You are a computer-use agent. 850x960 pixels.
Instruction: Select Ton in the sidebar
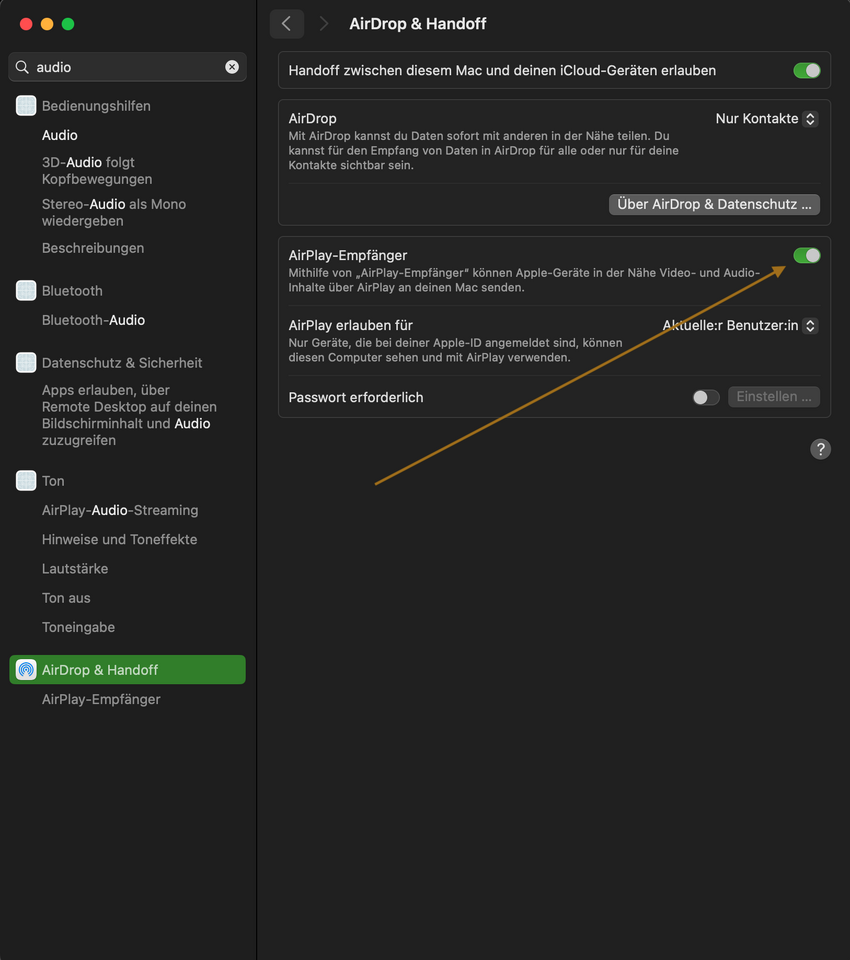[53, 481]
